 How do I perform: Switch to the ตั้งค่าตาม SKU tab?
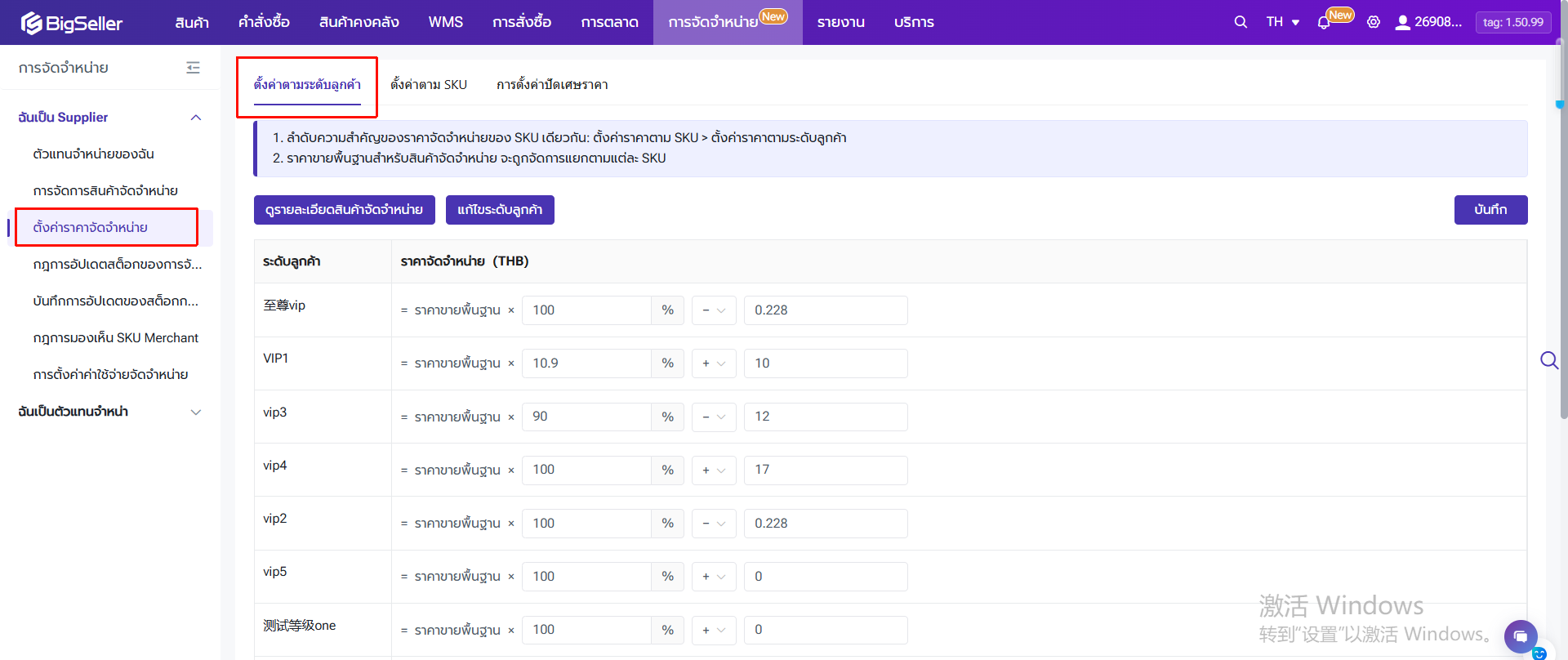point(429,85)
